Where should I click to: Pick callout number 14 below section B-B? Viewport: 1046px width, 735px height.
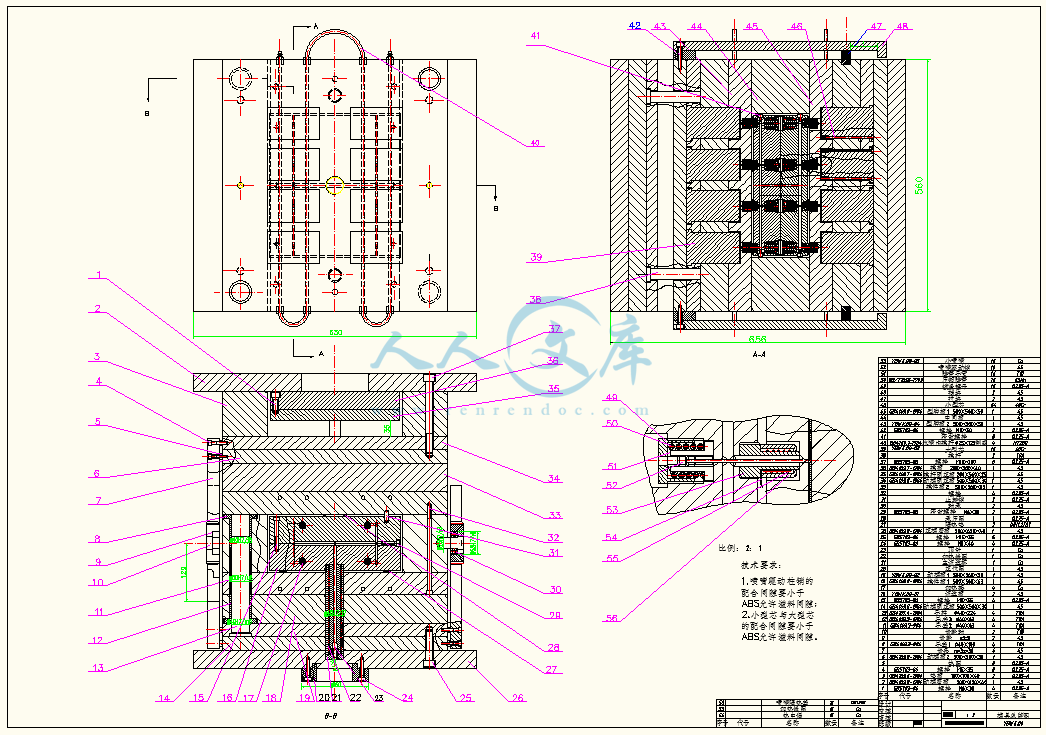(x=163, y=698)
